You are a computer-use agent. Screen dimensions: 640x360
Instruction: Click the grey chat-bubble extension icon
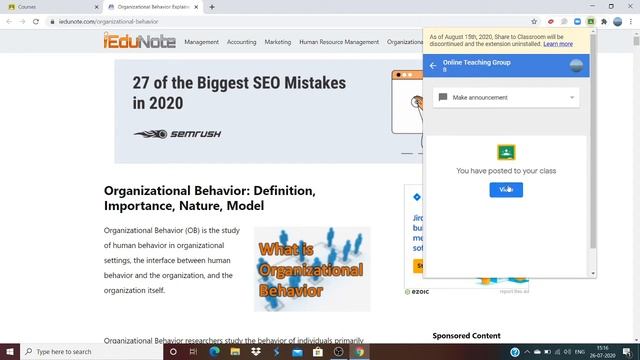coord(564,22)
